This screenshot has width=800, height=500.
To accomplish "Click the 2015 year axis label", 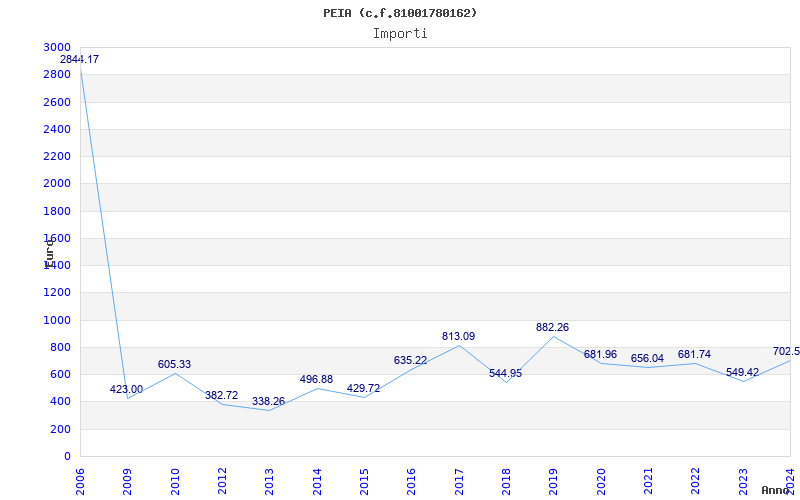I will (364, 482).
